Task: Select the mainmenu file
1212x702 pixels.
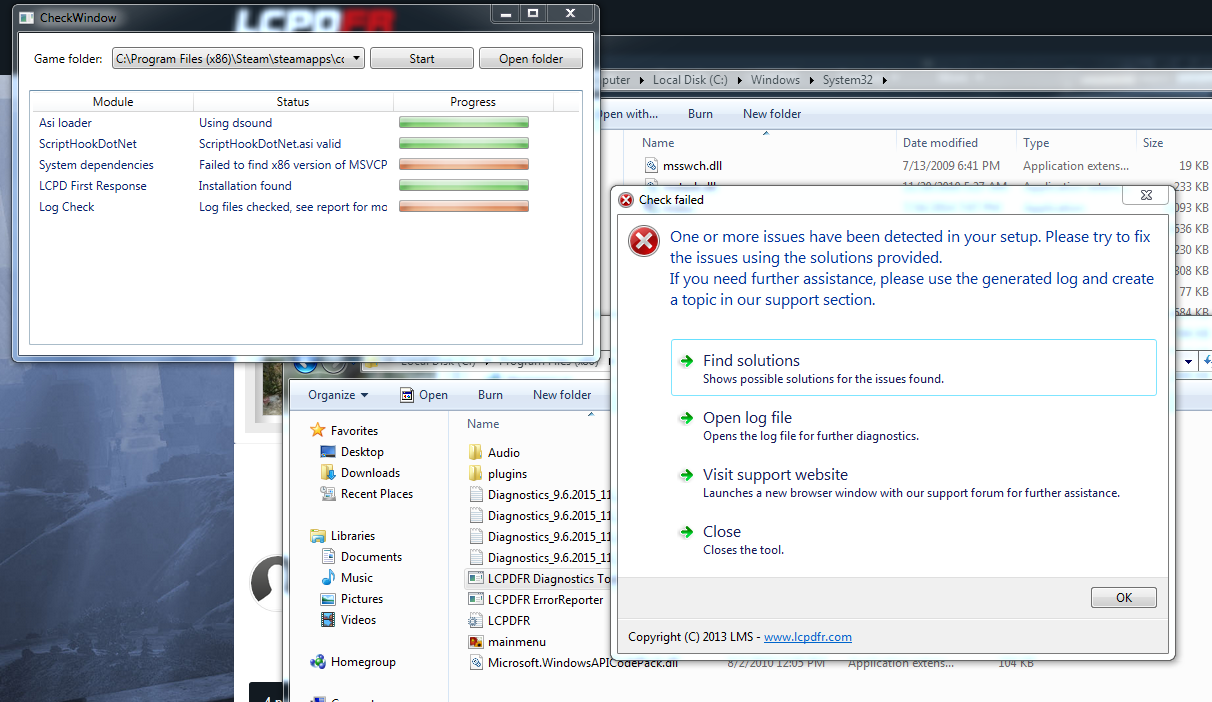Action: [507, 642]
